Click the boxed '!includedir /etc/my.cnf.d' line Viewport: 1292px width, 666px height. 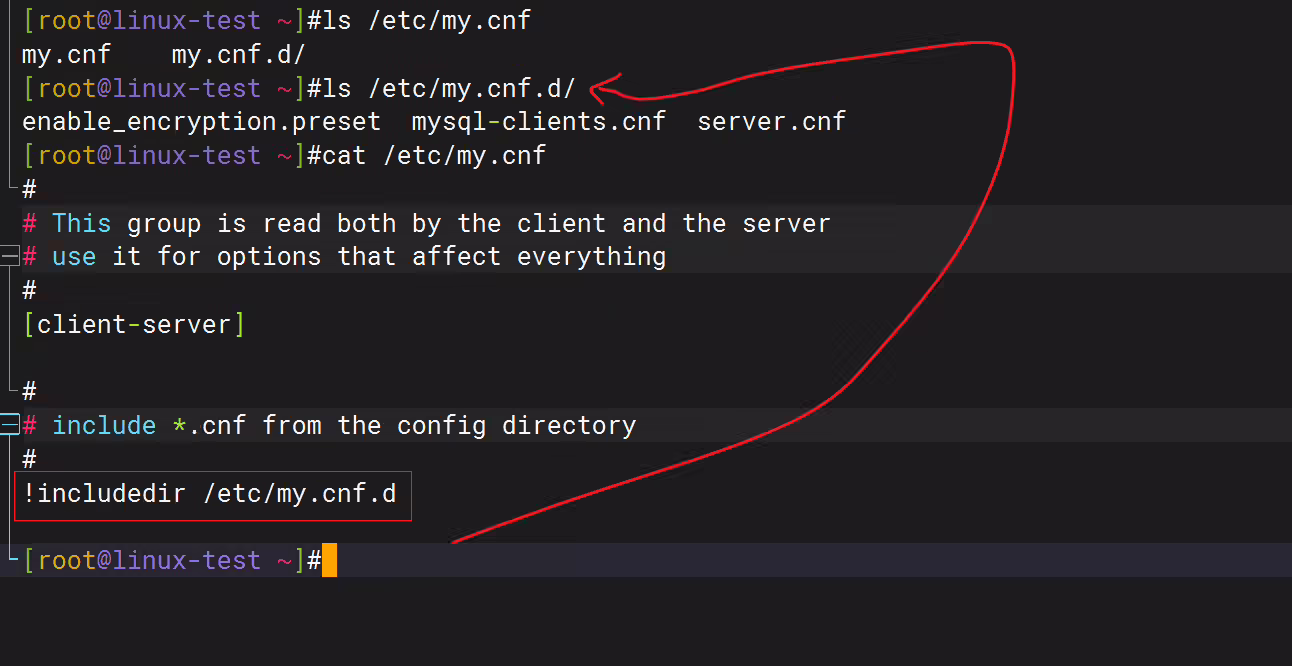(x=212, y=495)
